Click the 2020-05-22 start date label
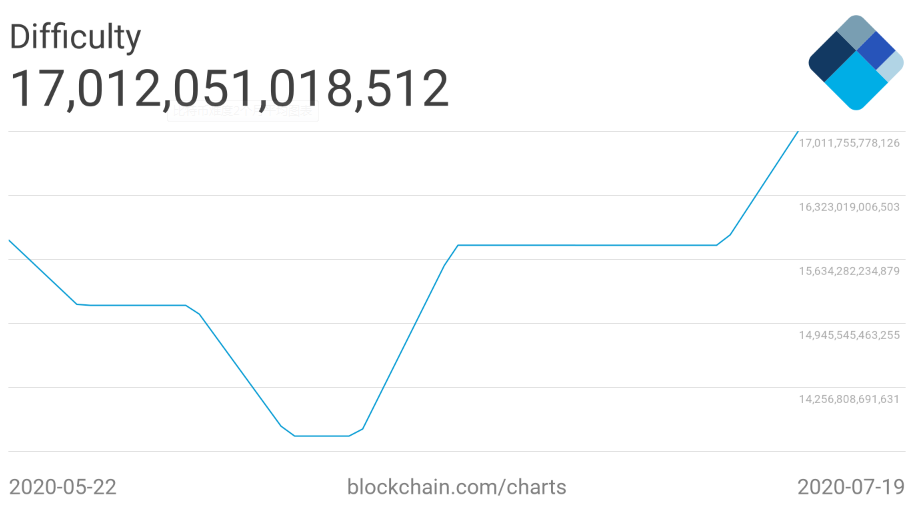911x512 pixels. [x=63, y=488]
